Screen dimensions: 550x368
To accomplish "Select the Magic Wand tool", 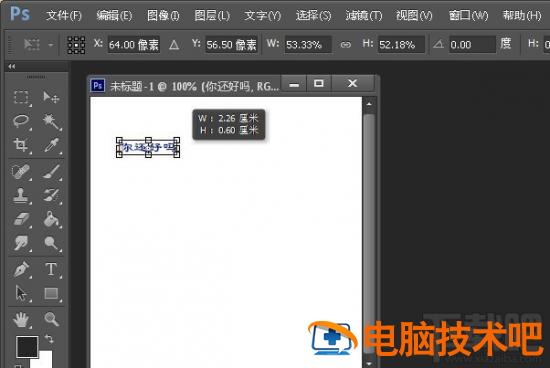I will (x=51, y=121).
